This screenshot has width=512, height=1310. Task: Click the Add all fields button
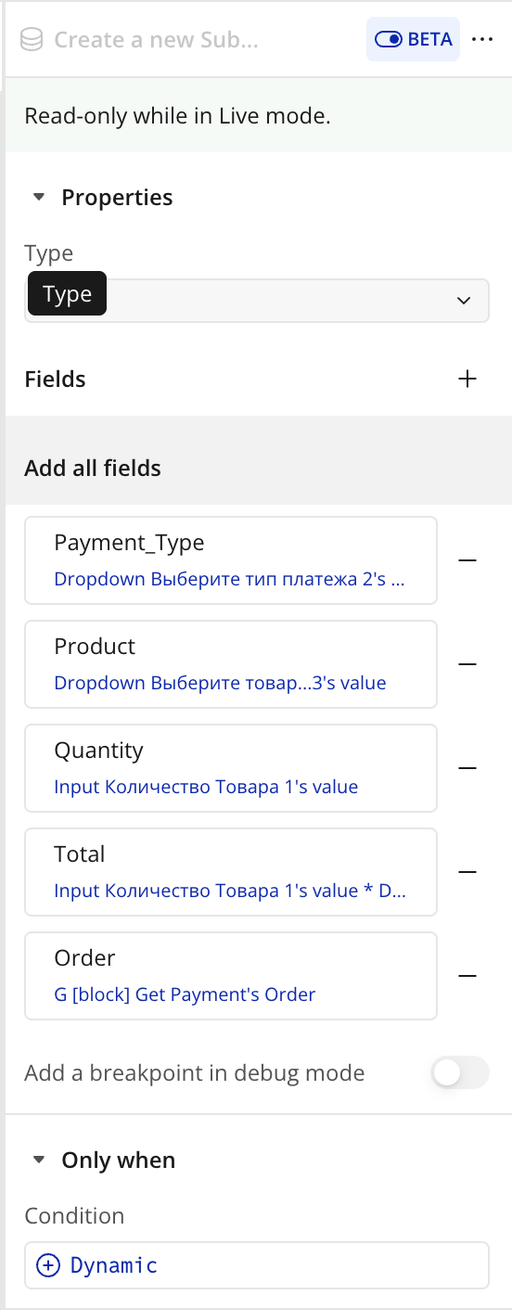pyautogui.click(x=93, y=468)
